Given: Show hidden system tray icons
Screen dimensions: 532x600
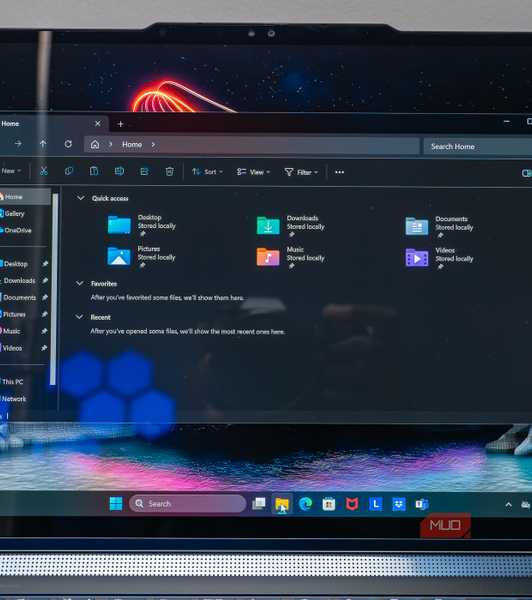Looking at the screenshot, I should pos(508,505).
